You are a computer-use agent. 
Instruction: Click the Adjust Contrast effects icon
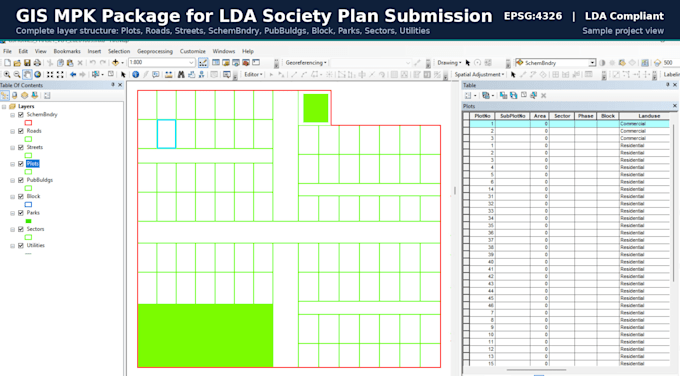(x=602, y=63)
